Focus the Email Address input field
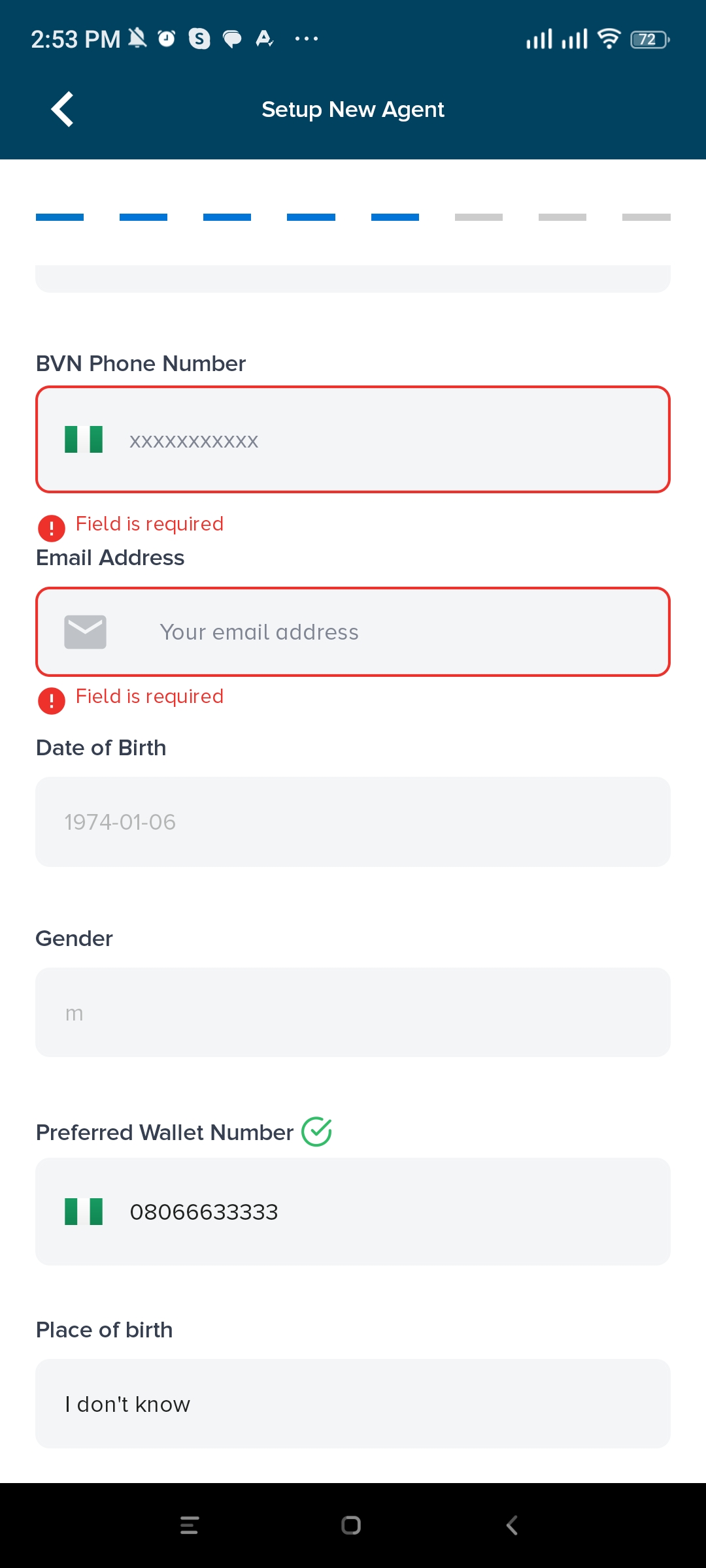Image resolution: width=706 pixels, height=1568 pixels. point(405,632)
